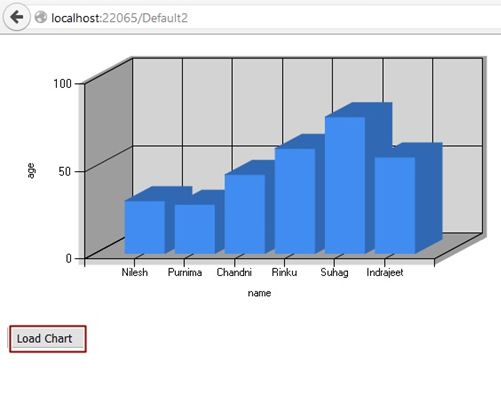Click the 'Suhag' axis label
Screen dimensions: 501x394
coord(334,273)
